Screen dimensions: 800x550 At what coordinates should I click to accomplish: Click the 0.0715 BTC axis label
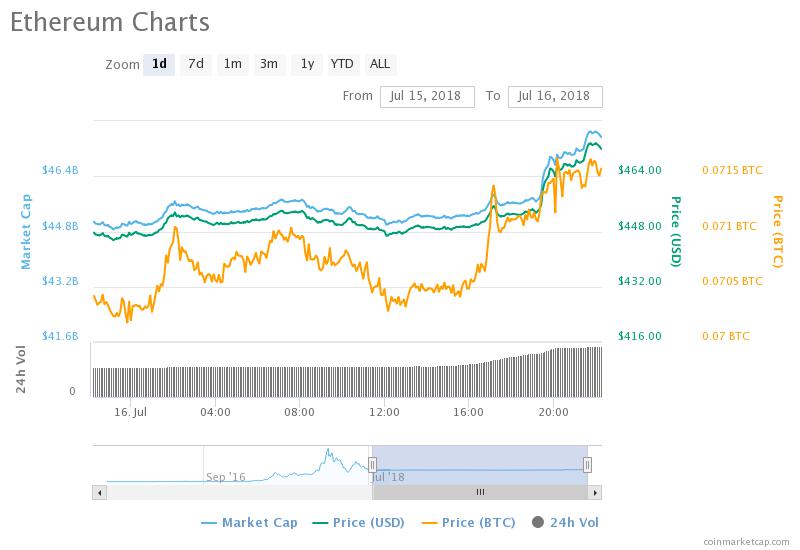[732, 170]
